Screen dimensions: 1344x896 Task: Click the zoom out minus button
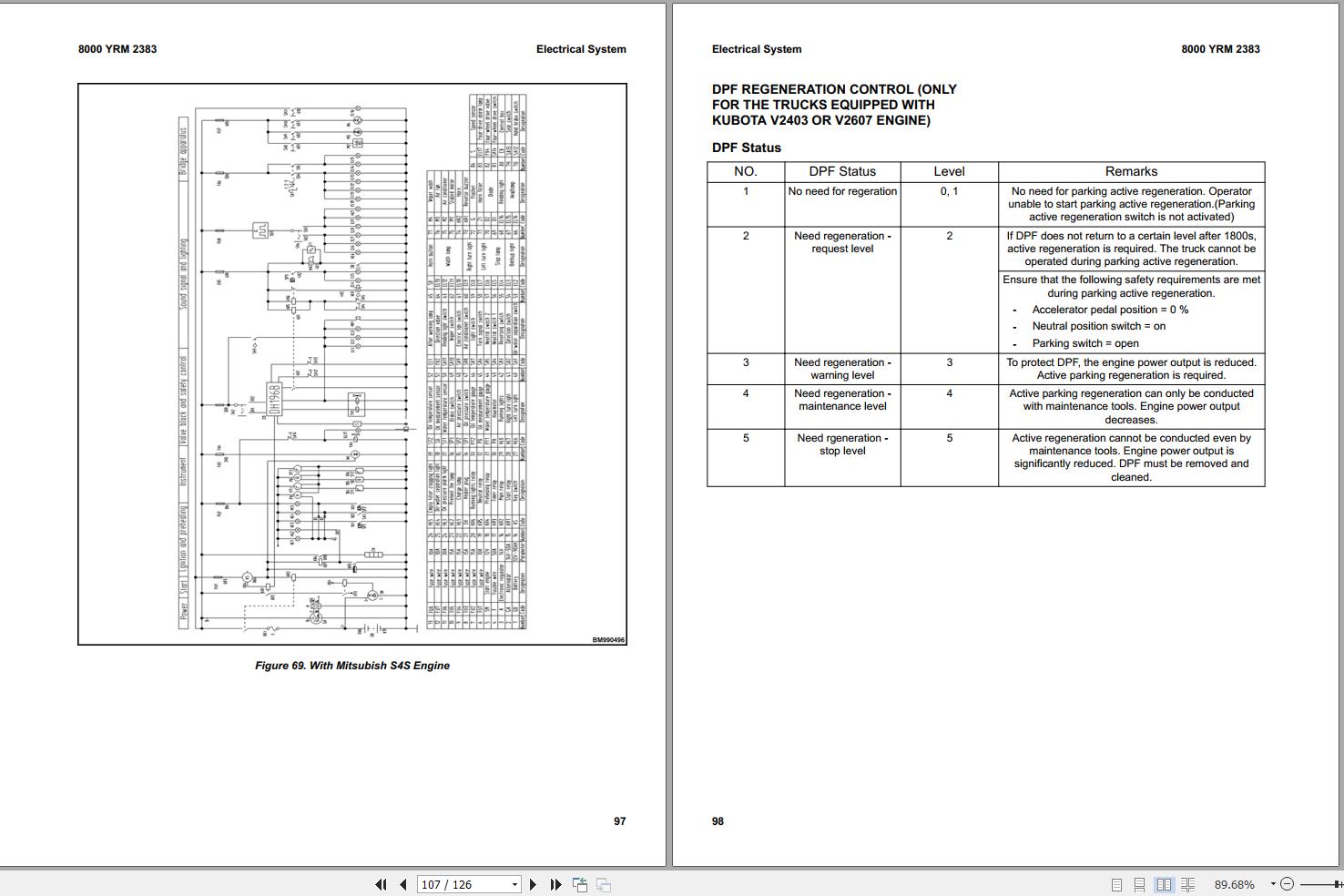coord(1287,884)
